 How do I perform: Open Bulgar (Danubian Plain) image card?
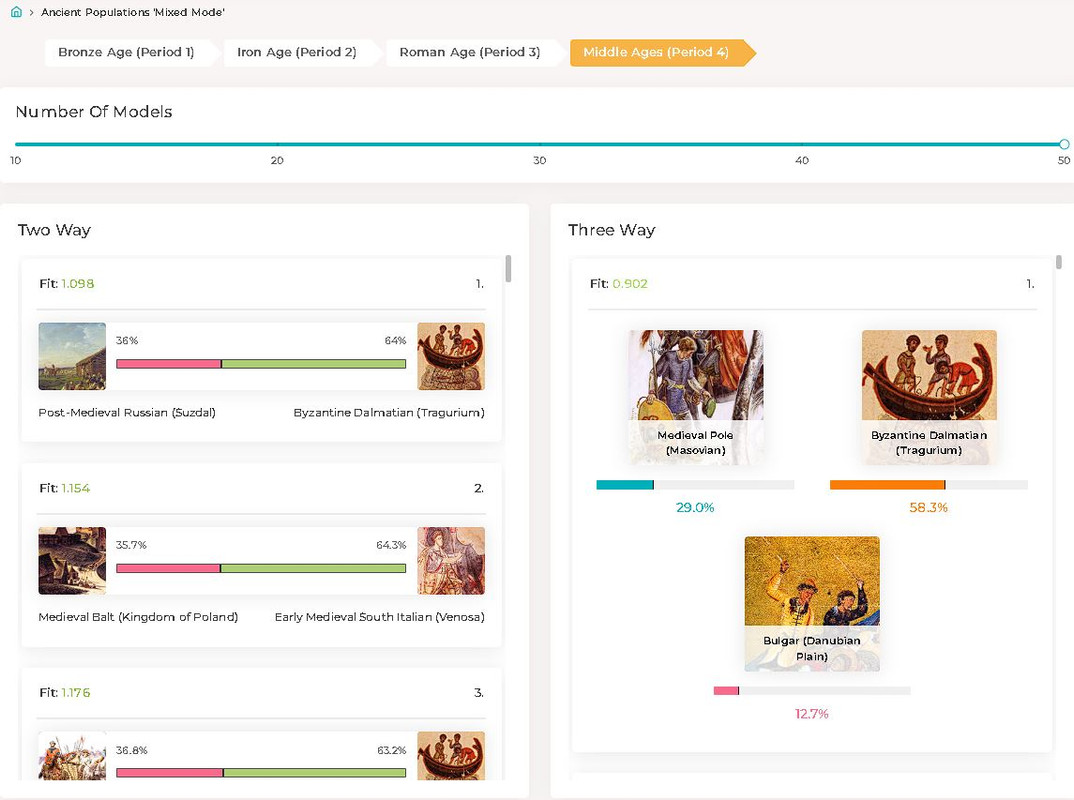pos(812,603)
